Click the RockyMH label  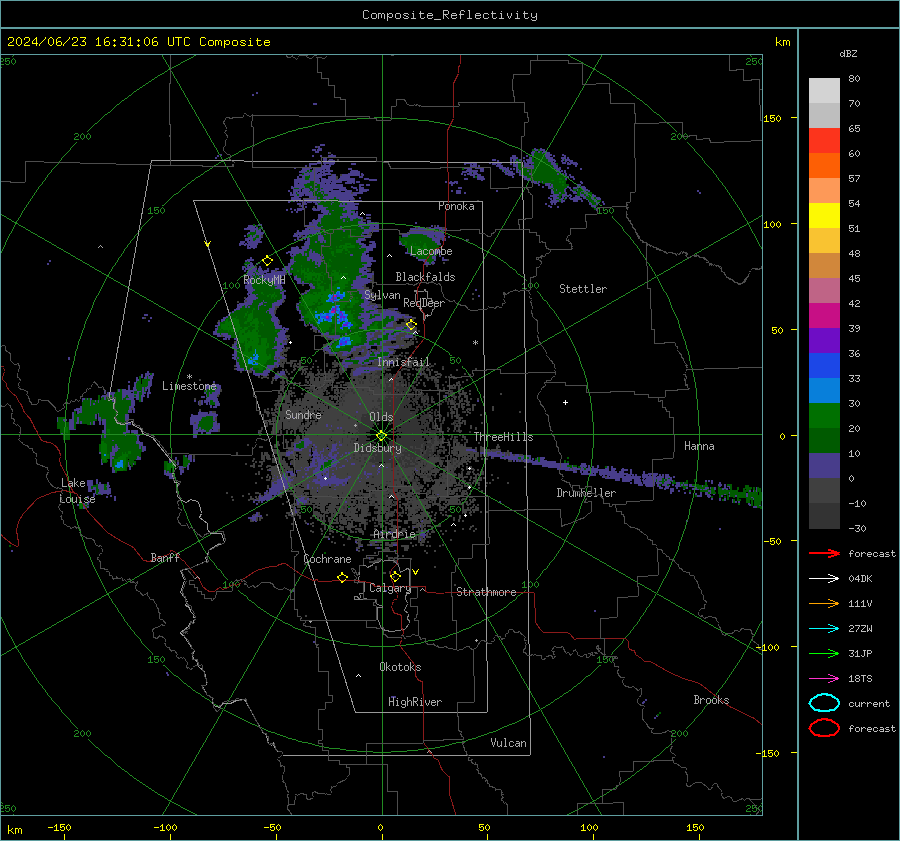pos(264,280)
